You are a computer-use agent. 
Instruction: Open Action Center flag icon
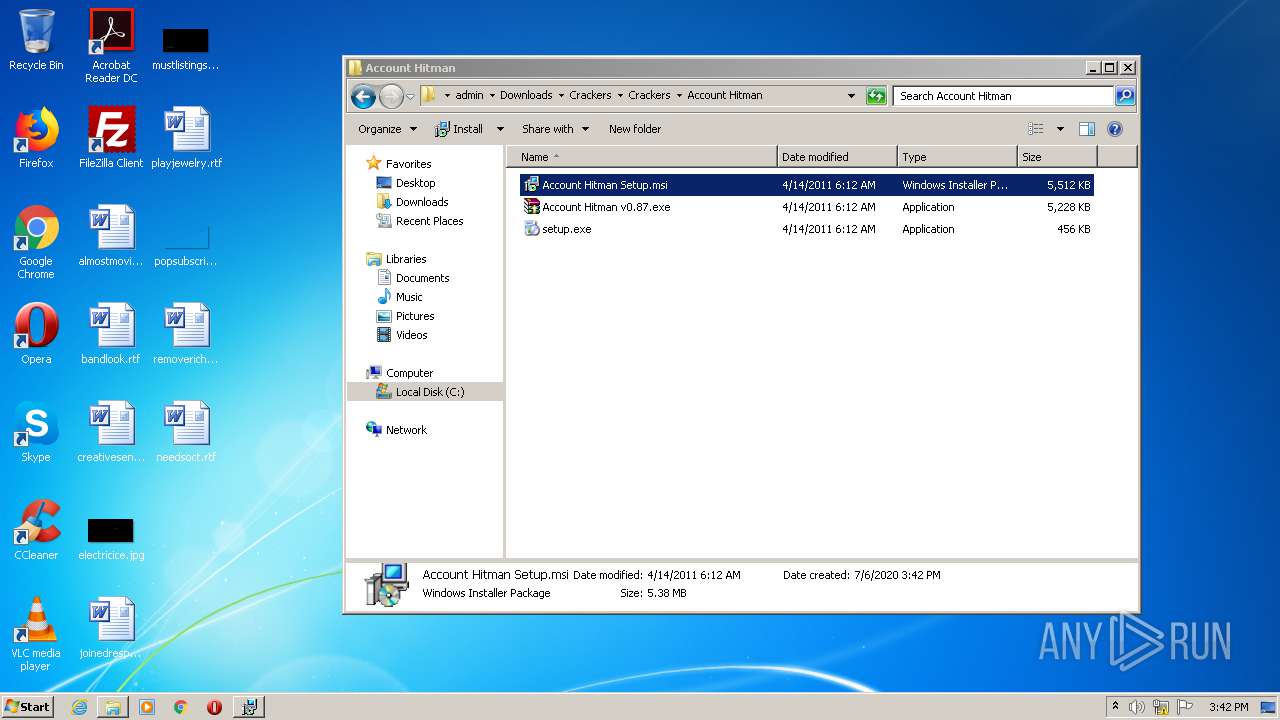click(1185, 707)
